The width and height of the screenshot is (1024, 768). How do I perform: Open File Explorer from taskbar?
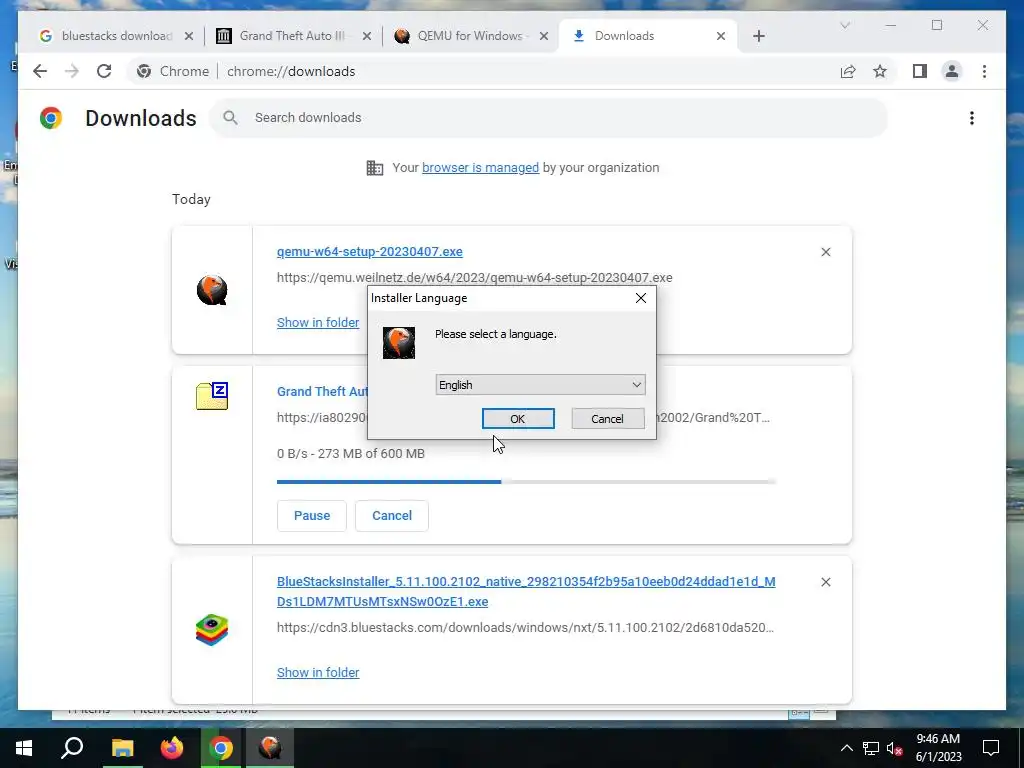pos(122,748)
